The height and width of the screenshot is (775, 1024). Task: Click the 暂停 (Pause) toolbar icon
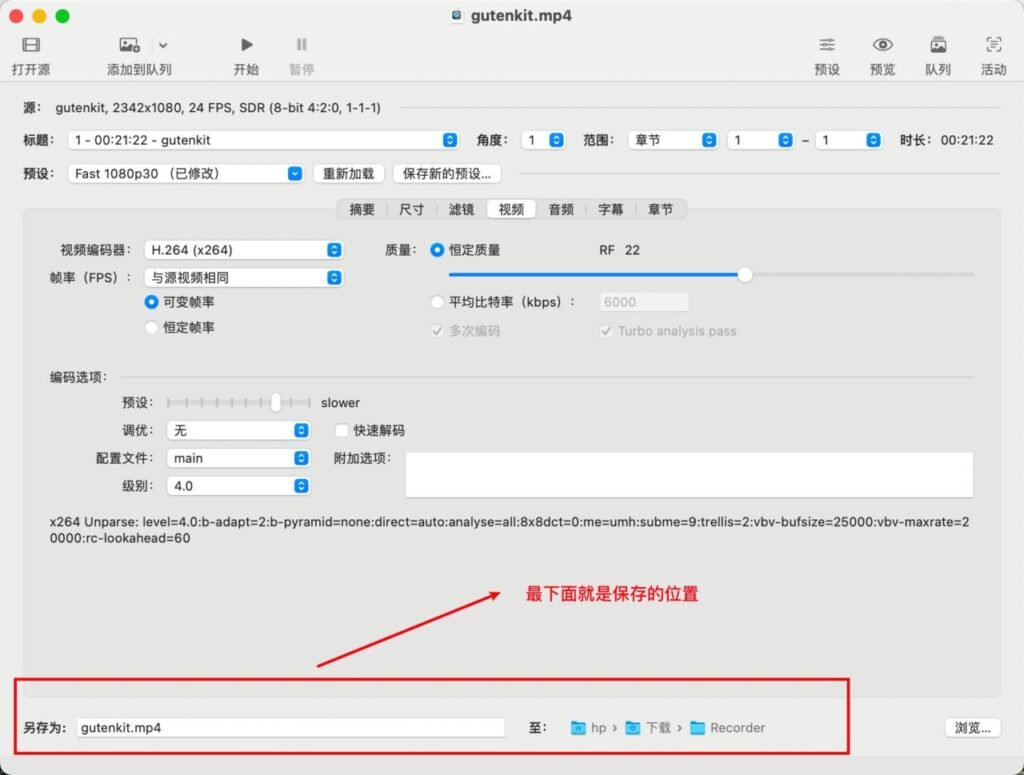click(301, 45)
